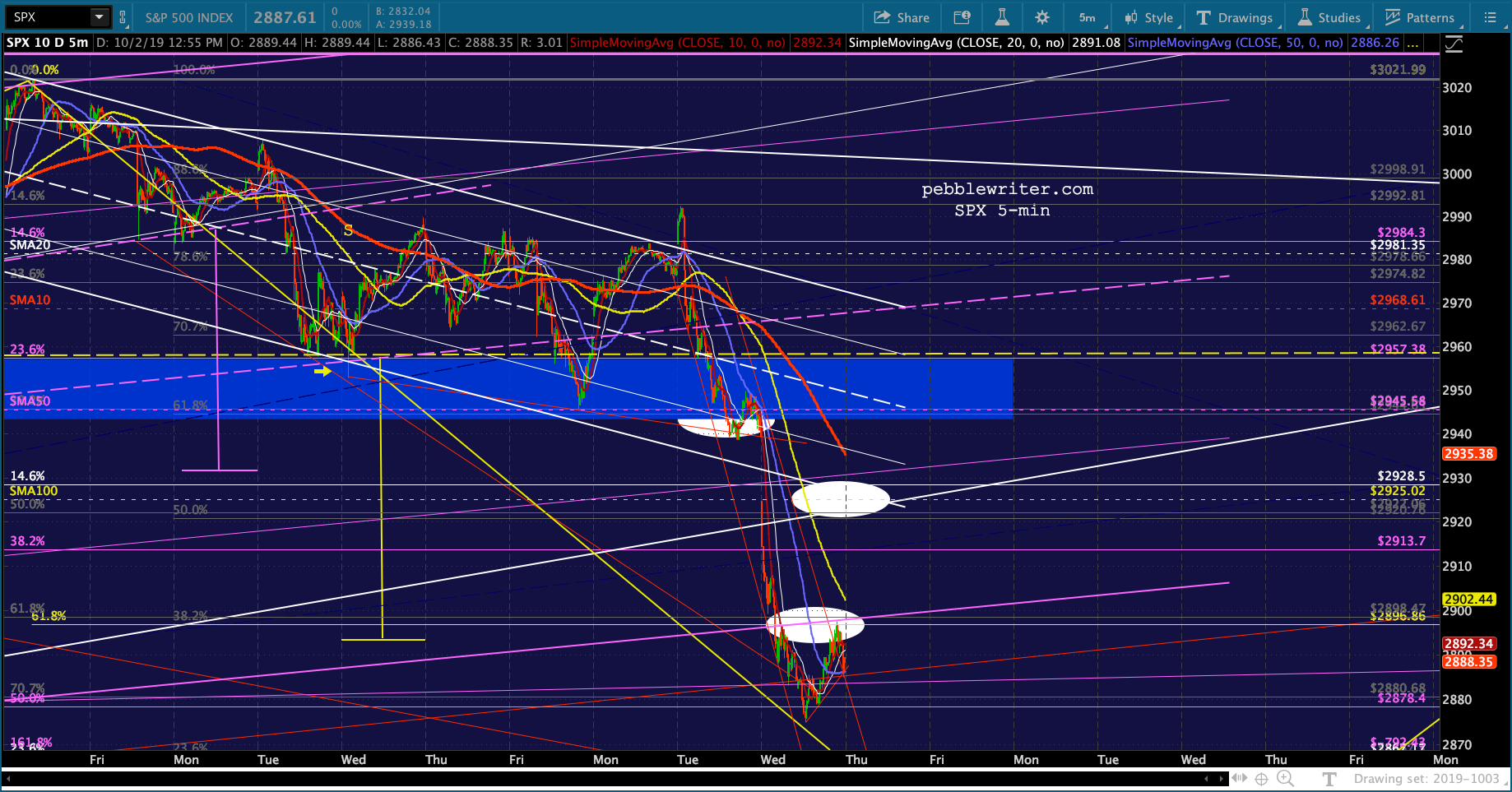
Task: Open the SPX symbol dropdown arrow
Action: [x=99, y=17]
